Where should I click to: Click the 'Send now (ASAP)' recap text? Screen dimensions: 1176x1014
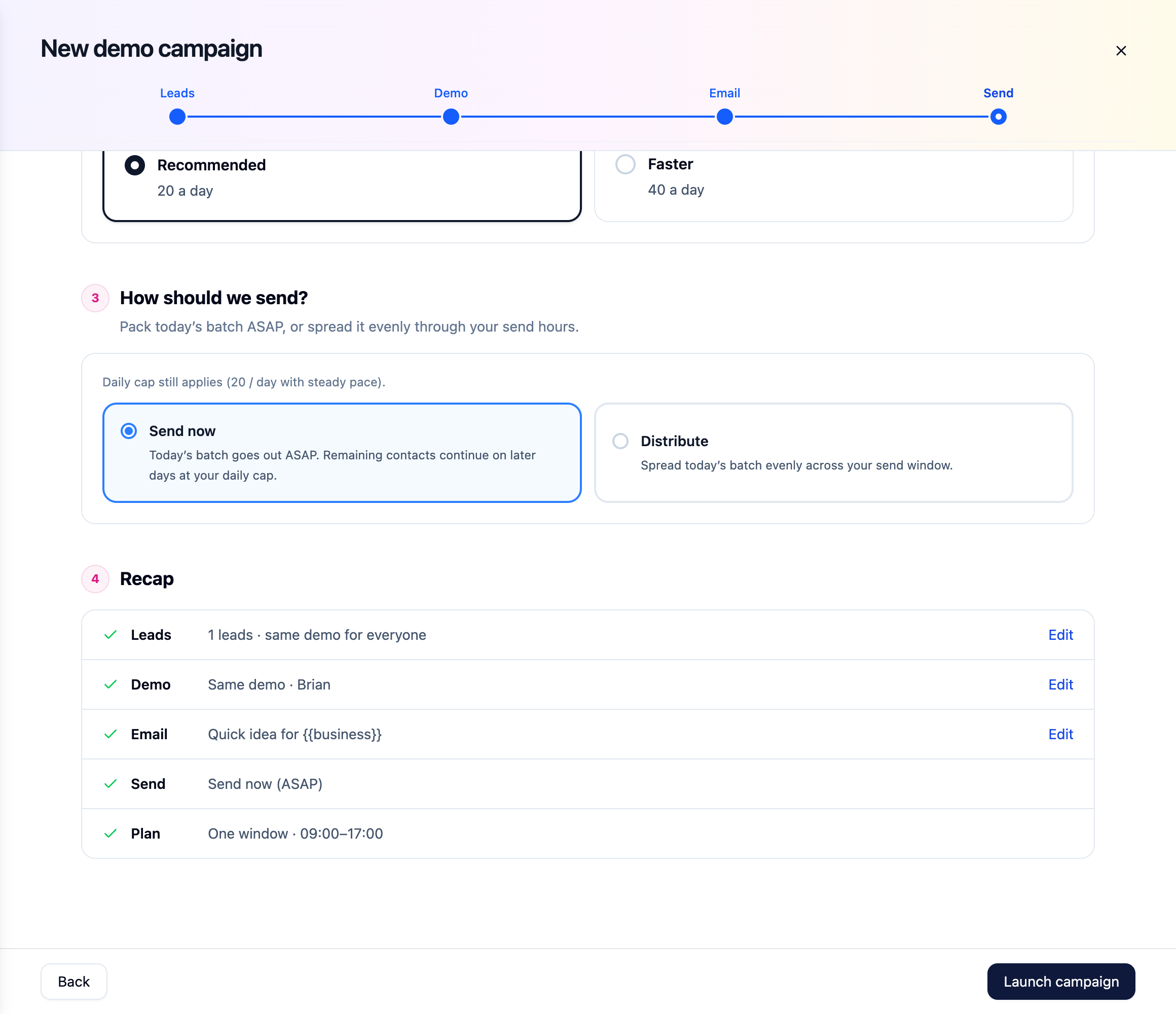tap(265, 784)
